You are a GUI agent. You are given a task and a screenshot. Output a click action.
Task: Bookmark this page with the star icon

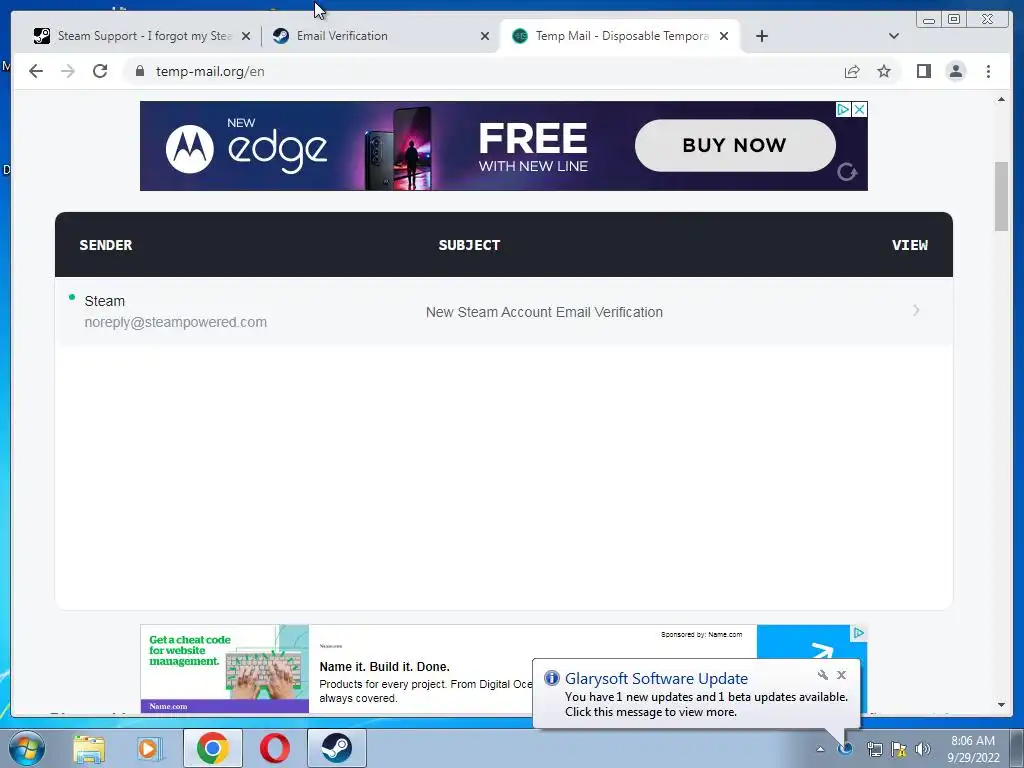(x=884, y=71)
